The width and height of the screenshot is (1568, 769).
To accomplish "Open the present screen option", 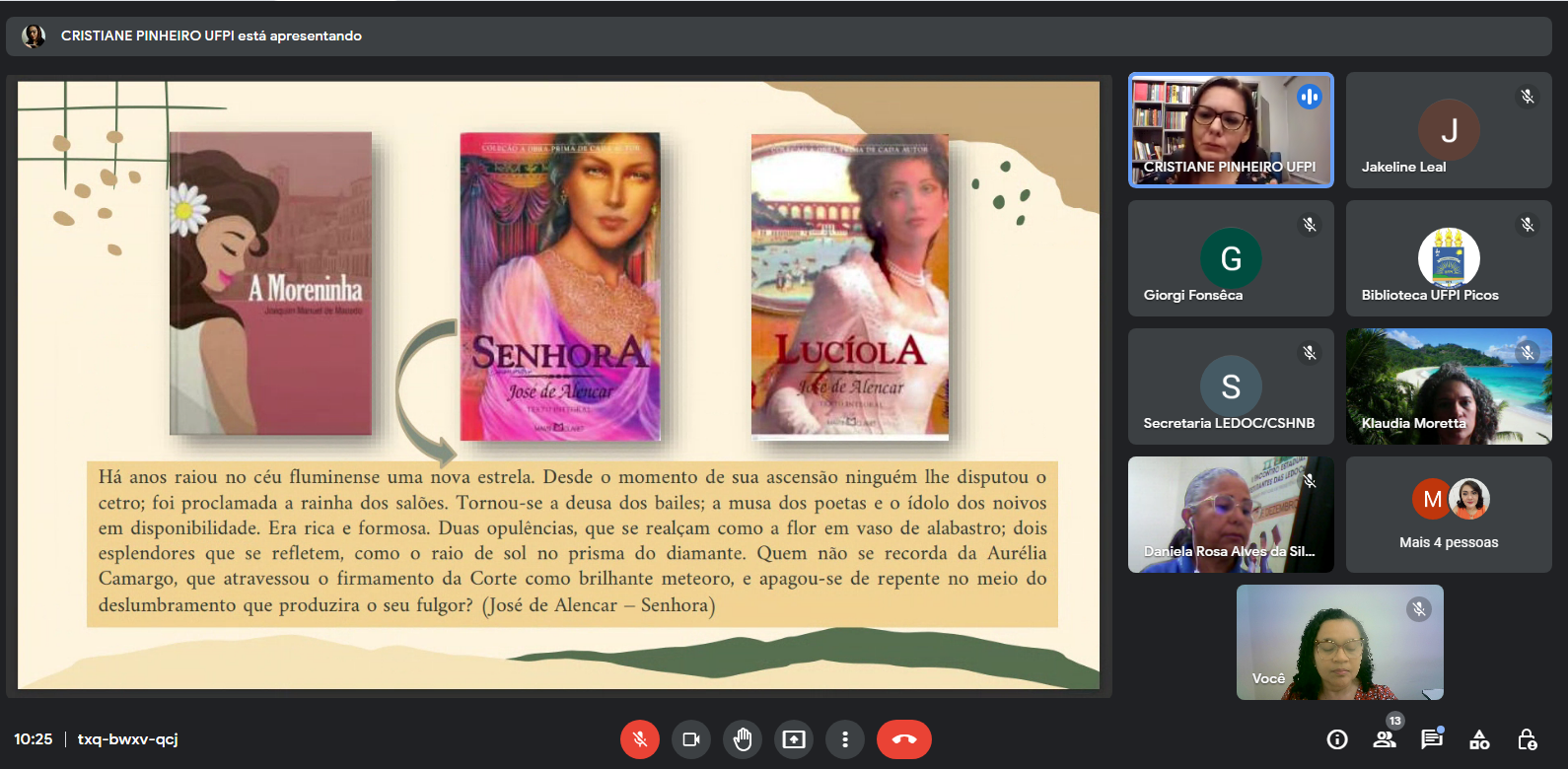I will 794,739.
